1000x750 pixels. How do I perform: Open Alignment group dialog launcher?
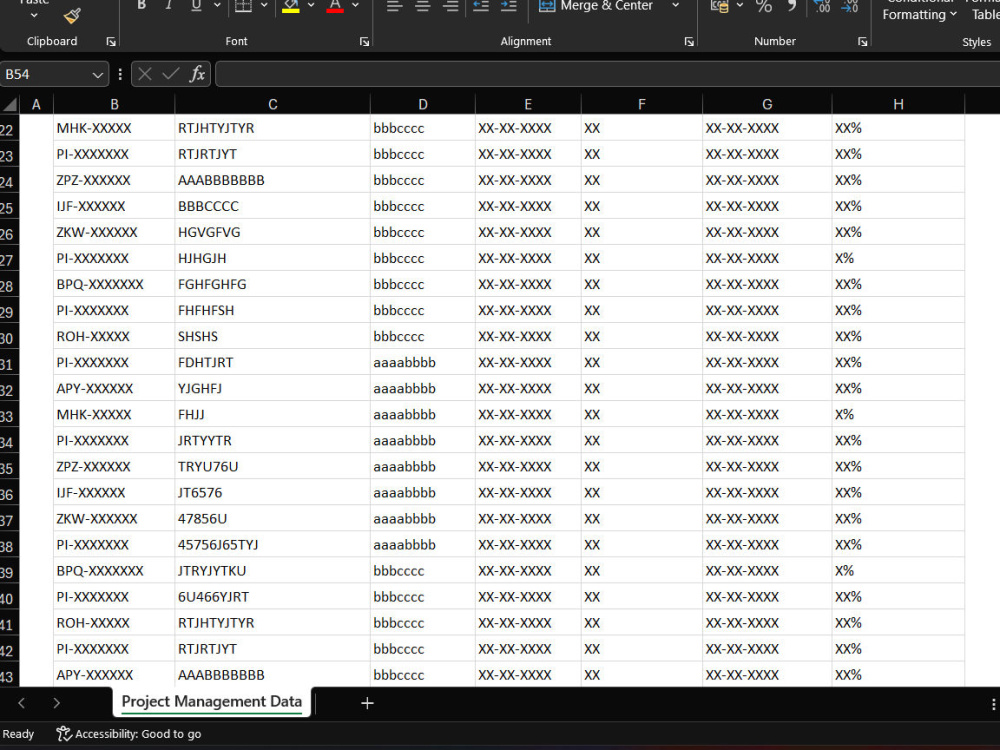689,41
